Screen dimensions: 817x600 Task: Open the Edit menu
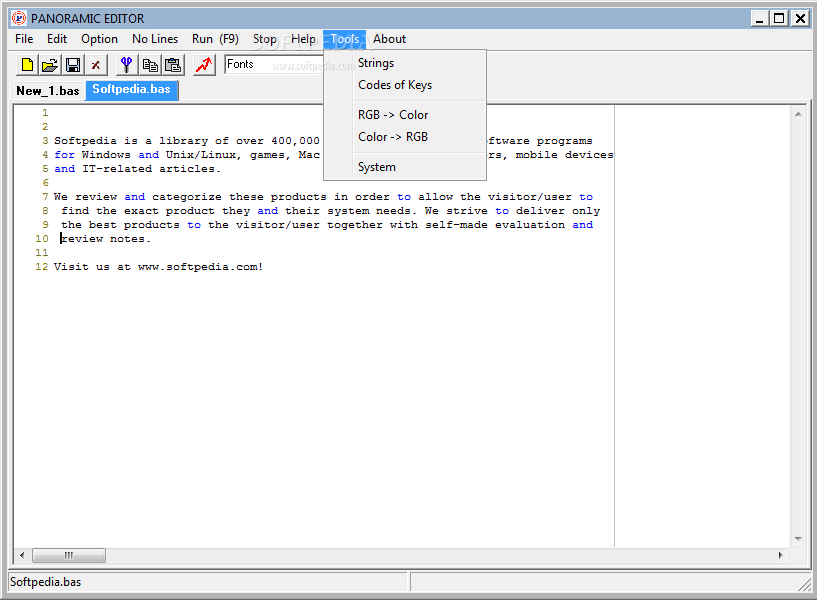tap(57, 39)
